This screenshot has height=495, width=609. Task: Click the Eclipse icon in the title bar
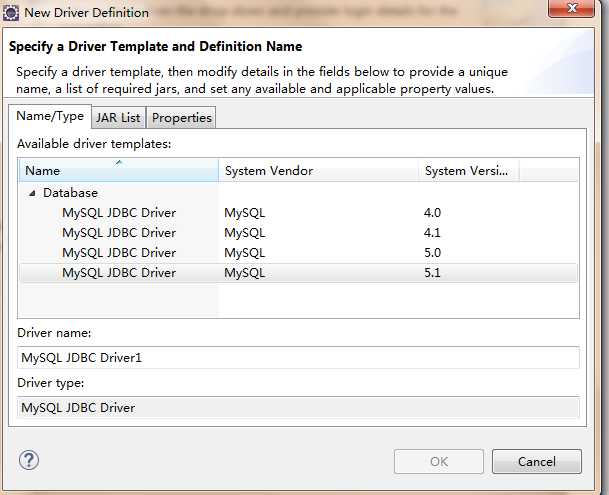[x=10, y=12]
